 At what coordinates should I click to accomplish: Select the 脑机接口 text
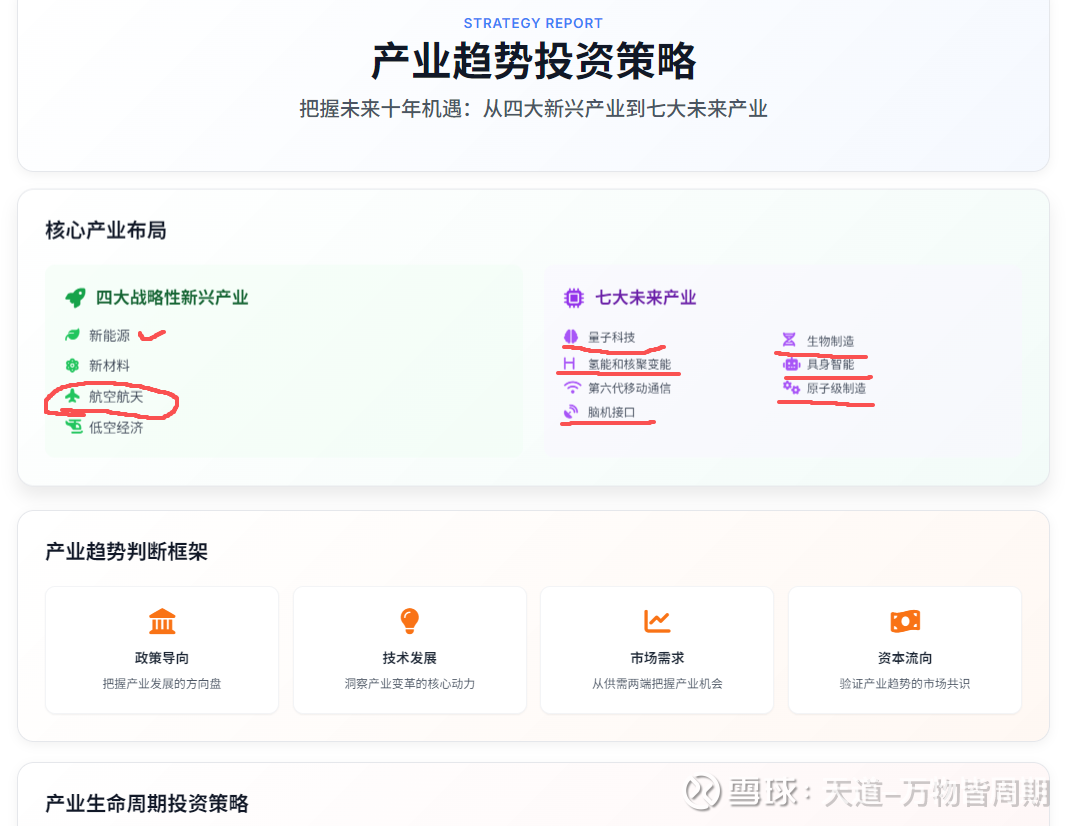click(x=611, y=413)
